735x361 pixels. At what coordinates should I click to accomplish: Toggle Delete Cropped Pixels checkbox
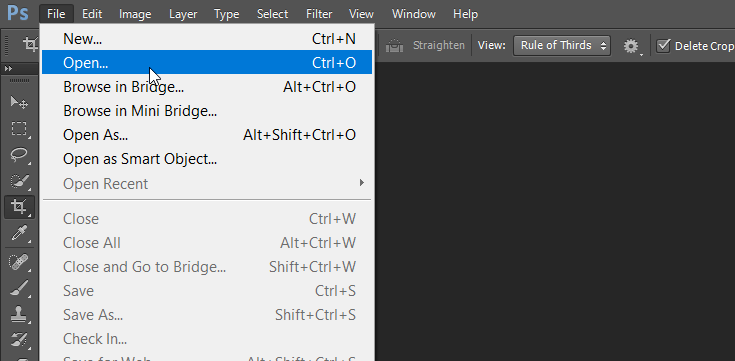[663, 45]
